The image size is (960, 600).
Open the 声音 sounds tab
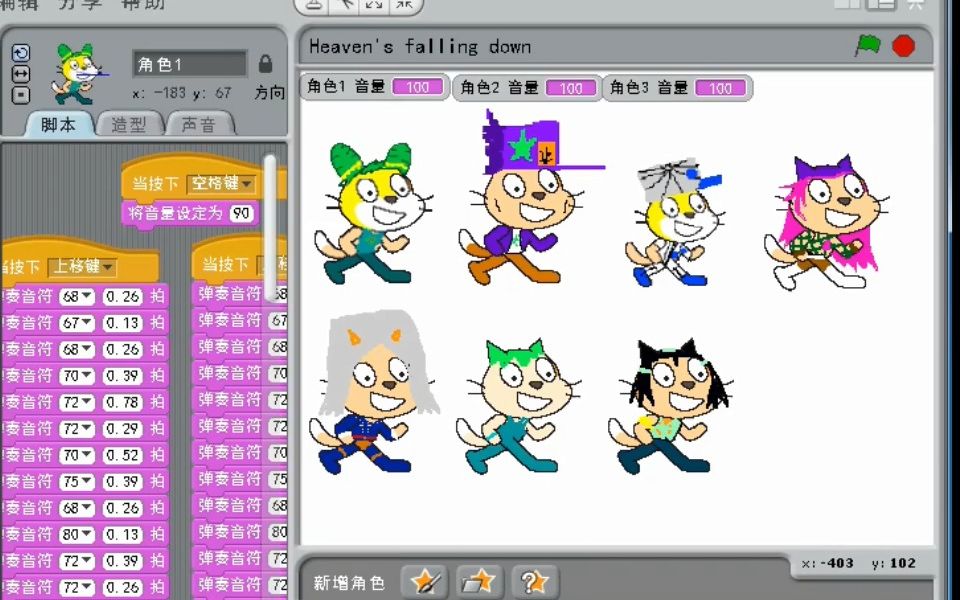199,124
